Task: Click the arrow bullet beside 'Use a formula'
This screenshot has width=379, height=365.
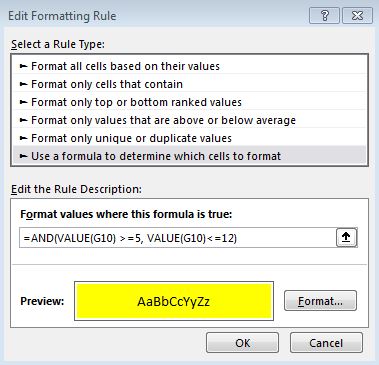Action: (x=23, y=156)
